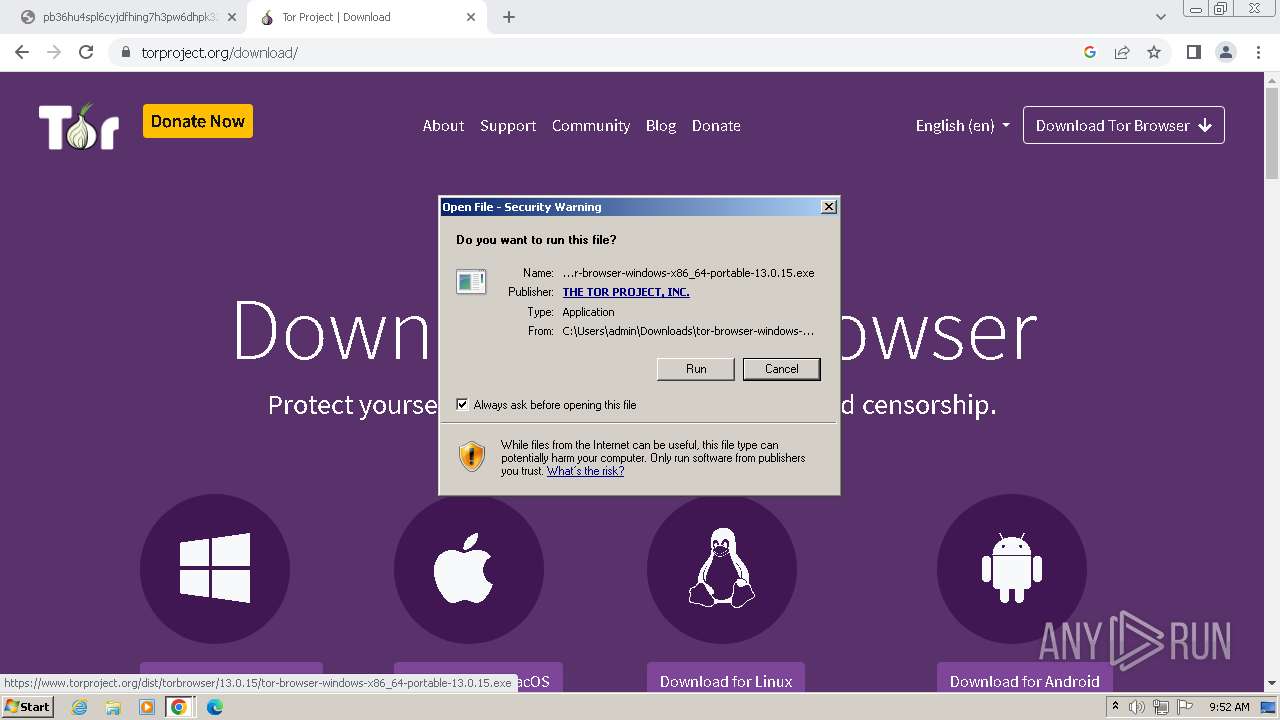Open the English (en) language dropdown
This screenshot has width=1280, height=720.
coord(962,126)
